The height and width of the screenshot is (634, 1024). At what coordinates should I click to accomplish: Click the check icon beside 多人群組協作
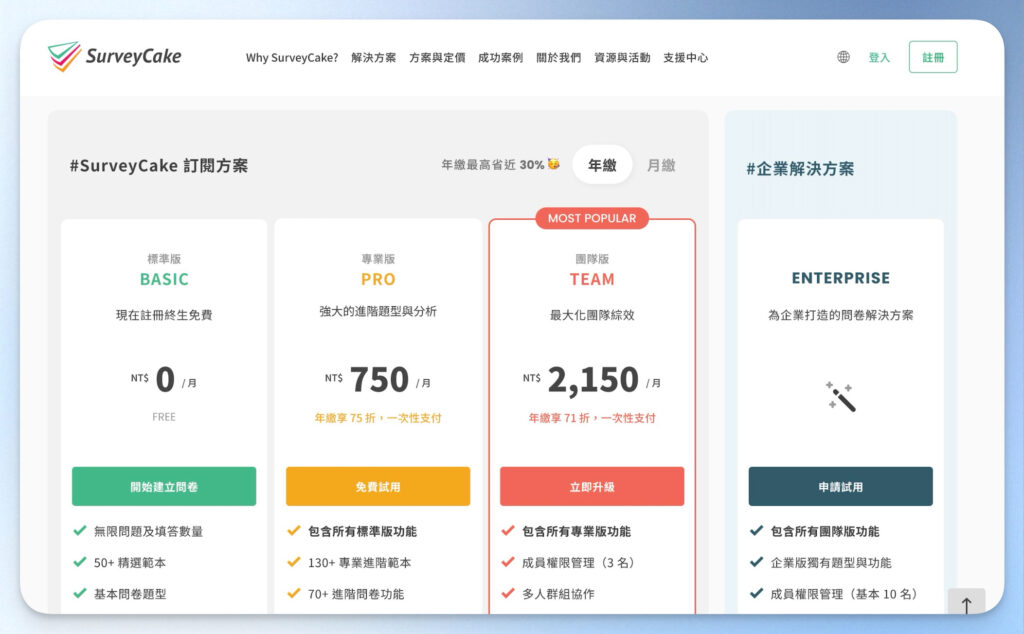pyautogui.click(x=508, y=594)
